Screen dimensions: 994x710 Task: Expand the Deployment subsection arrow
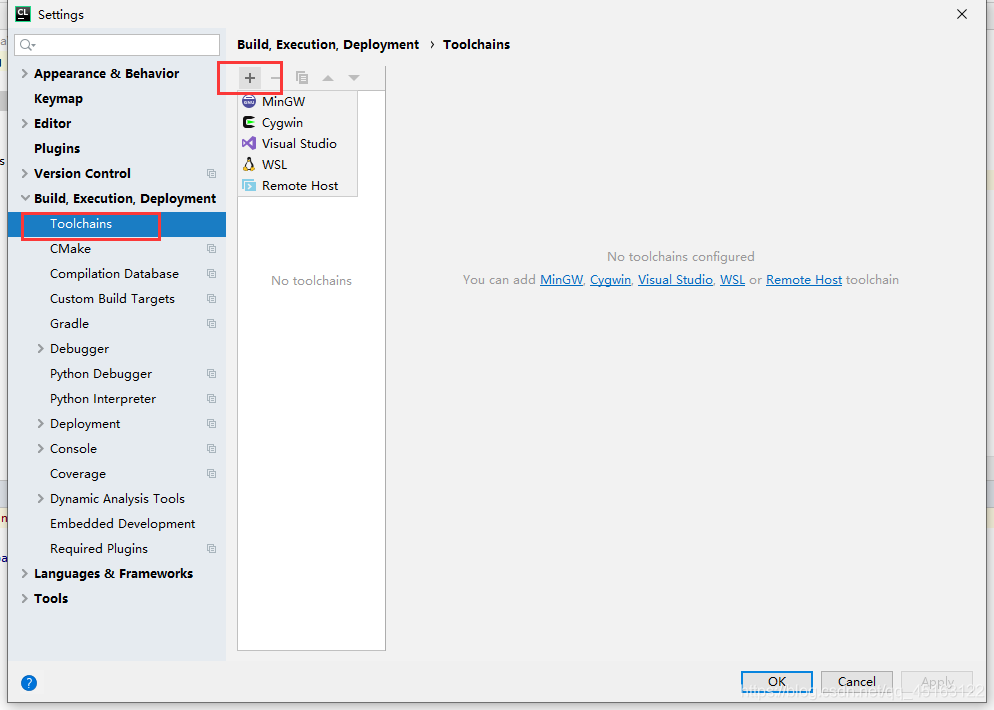[x=40, y=423]
